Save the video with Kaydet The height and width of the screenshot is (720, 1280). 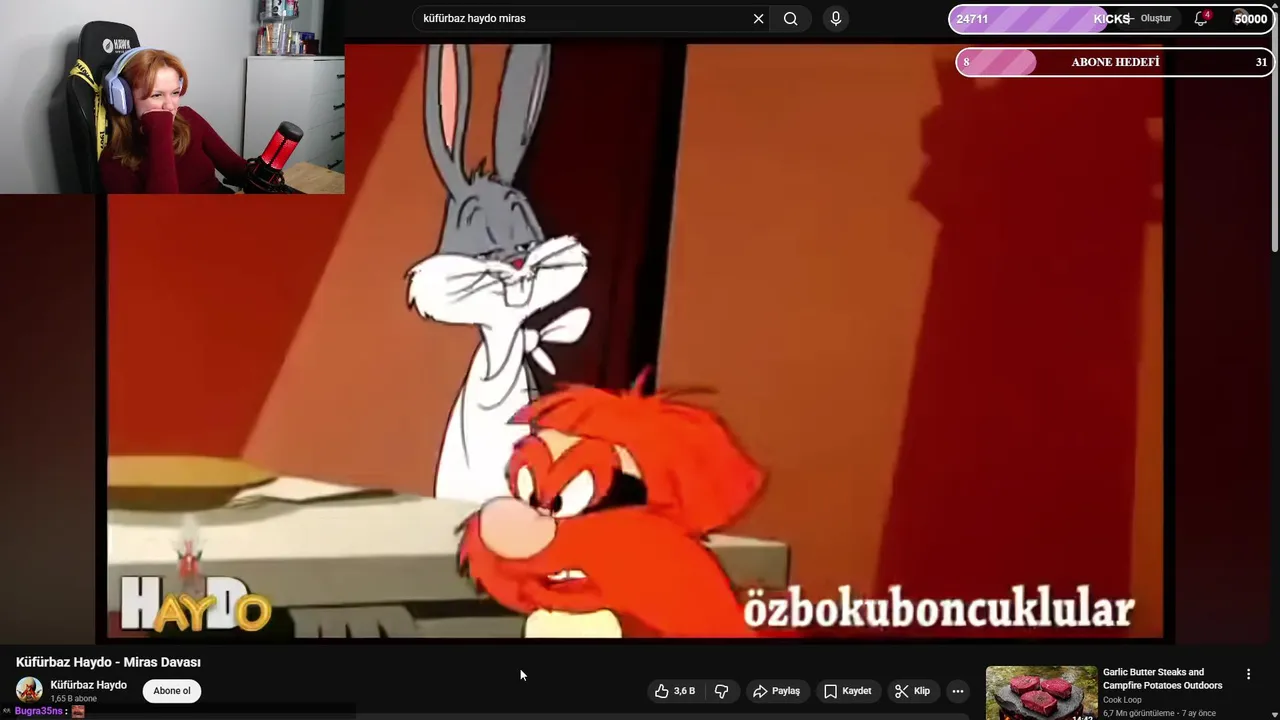[x=847, y=691]
